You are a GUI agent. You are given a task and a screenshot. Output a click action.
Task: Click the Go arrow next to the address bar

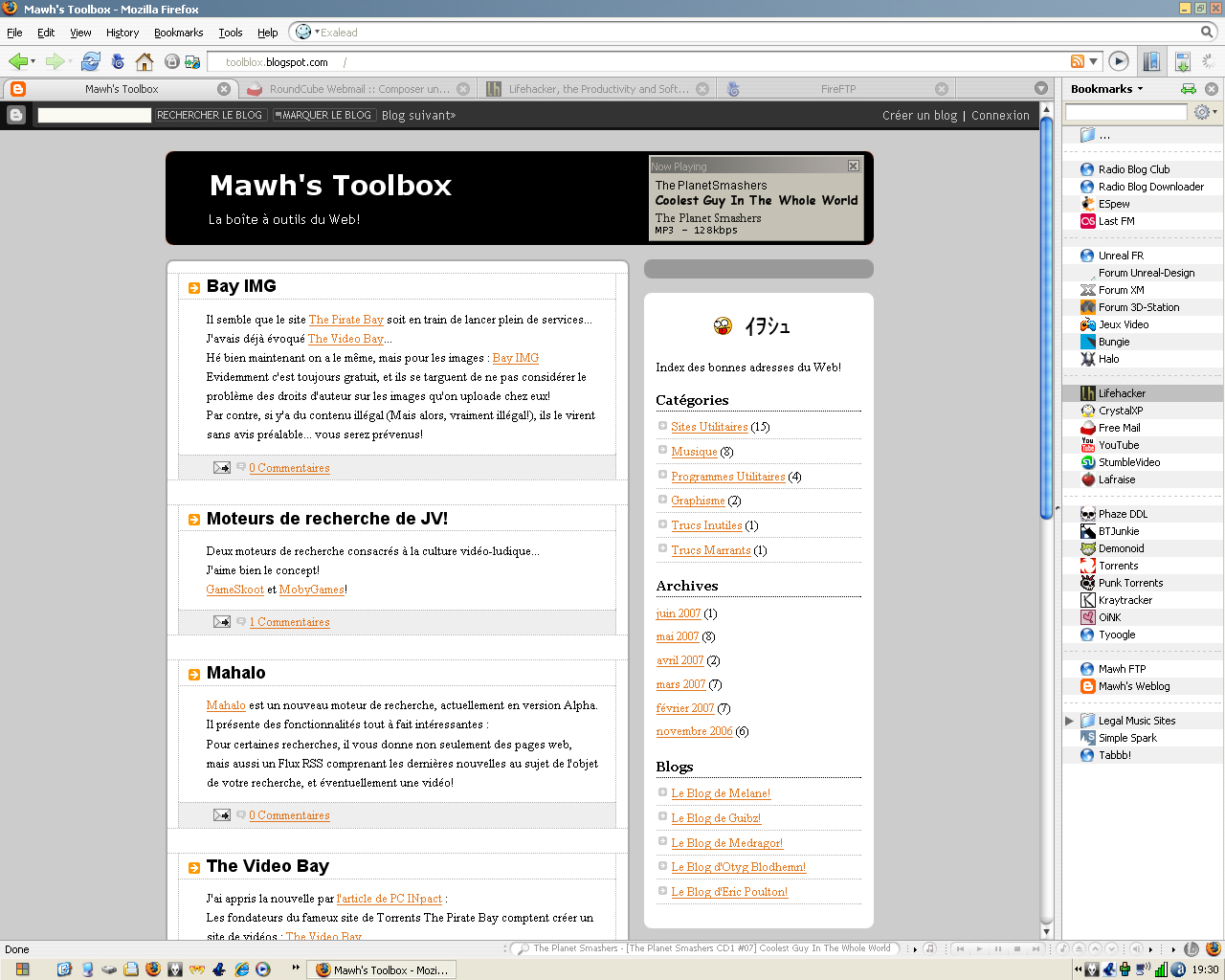1119,61
